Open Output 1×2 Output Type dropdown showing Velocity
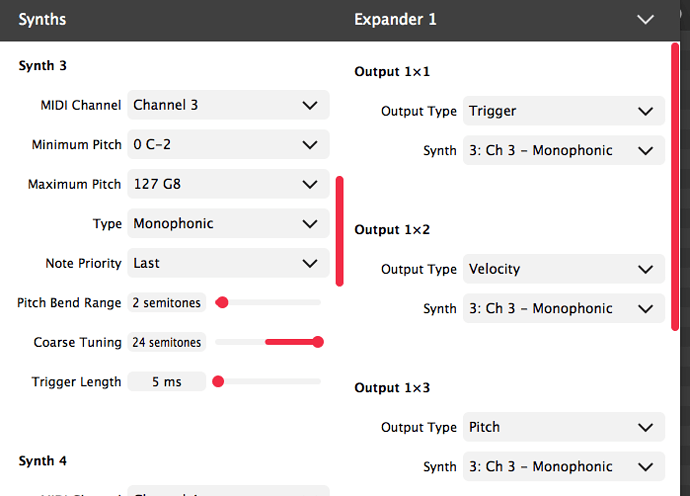 (564, 269)
